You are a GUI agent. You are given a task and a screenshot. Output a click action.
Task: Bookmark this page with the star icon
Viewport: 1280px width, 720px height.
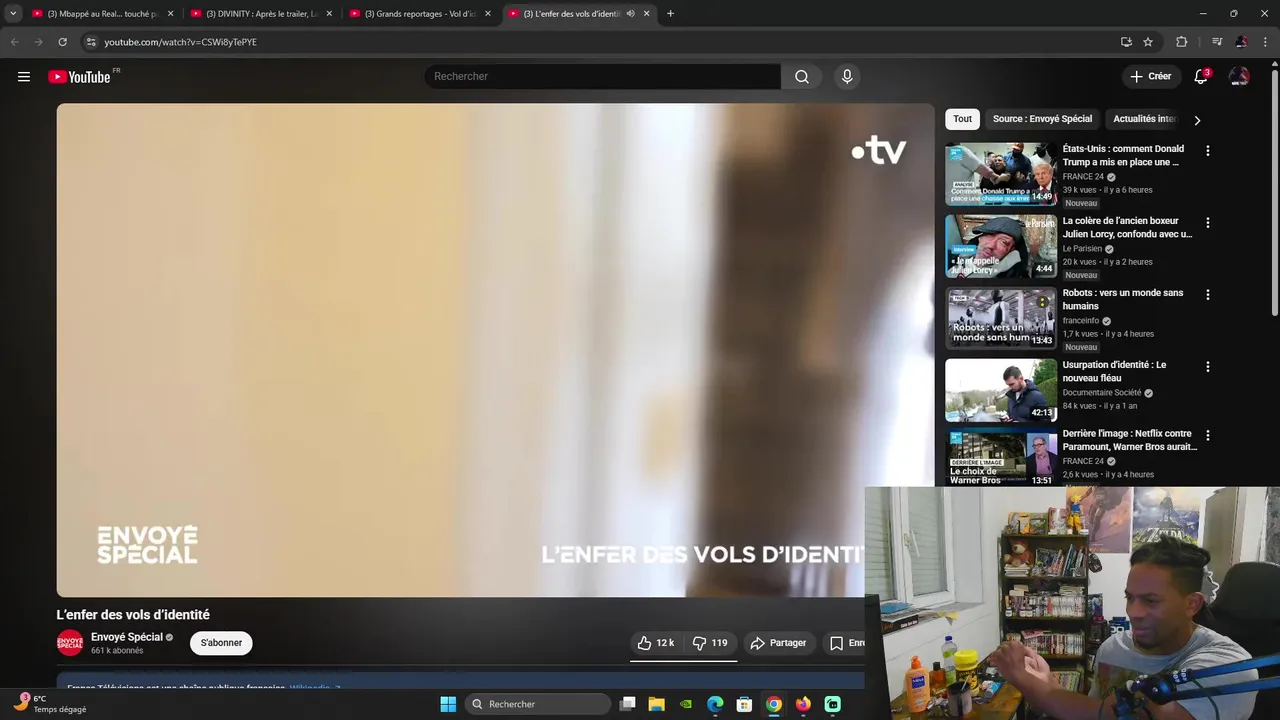[x=1148, y=42]
